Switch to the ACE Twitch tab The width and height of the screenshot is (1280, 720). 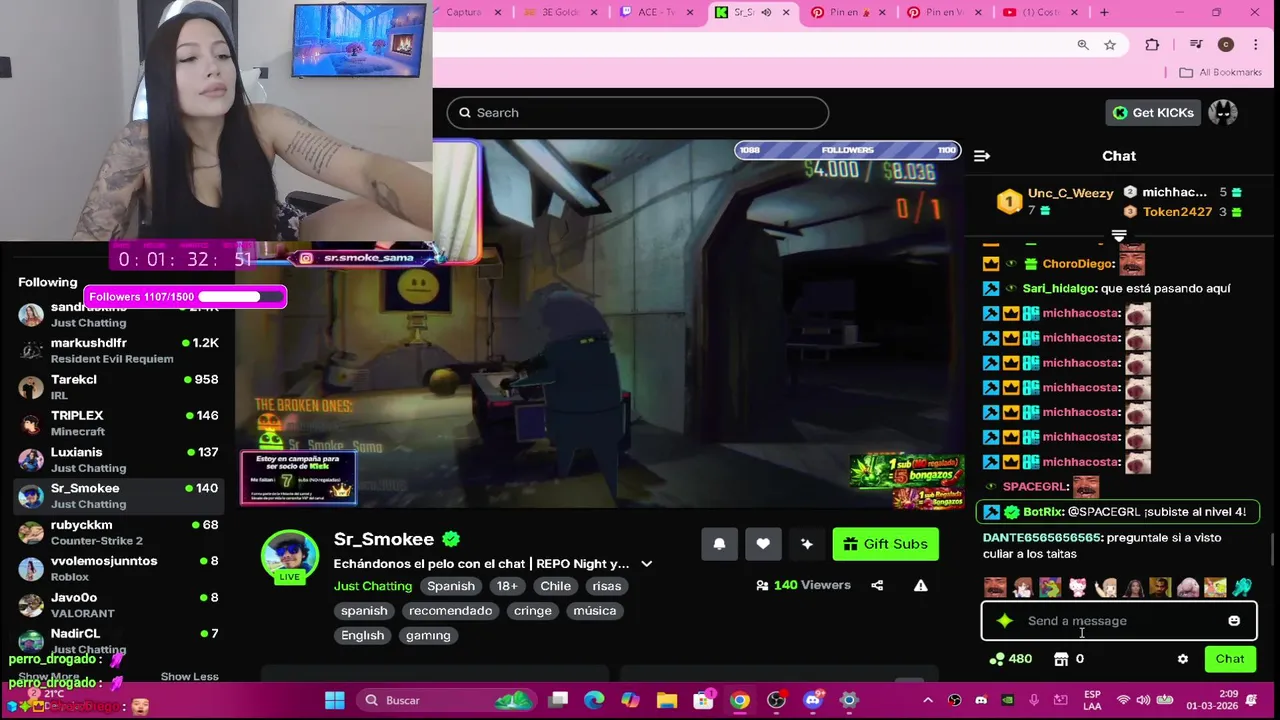point(656,12)
